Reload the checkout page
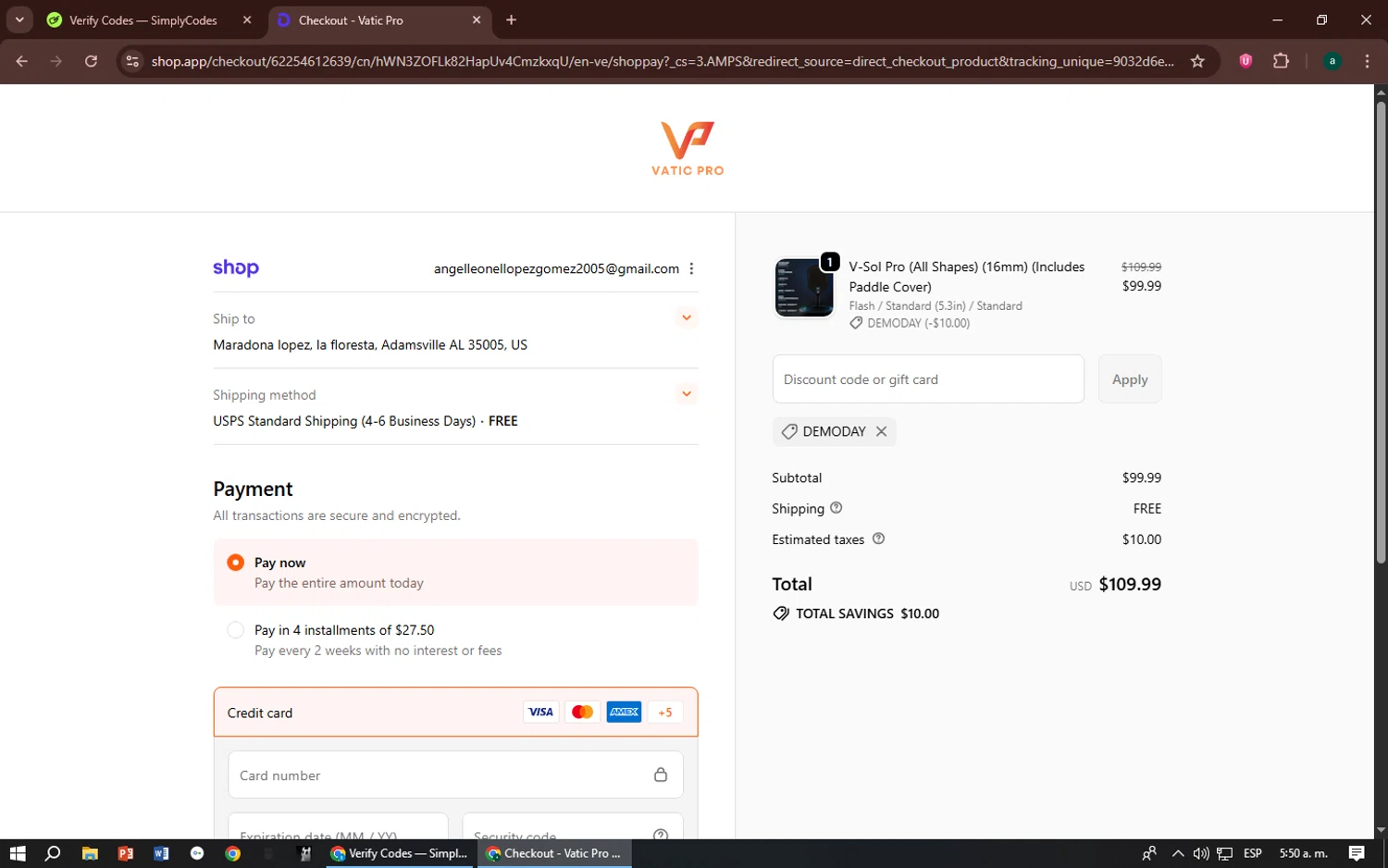Viewport: 1388px width, 868px height. coord(91,61)
